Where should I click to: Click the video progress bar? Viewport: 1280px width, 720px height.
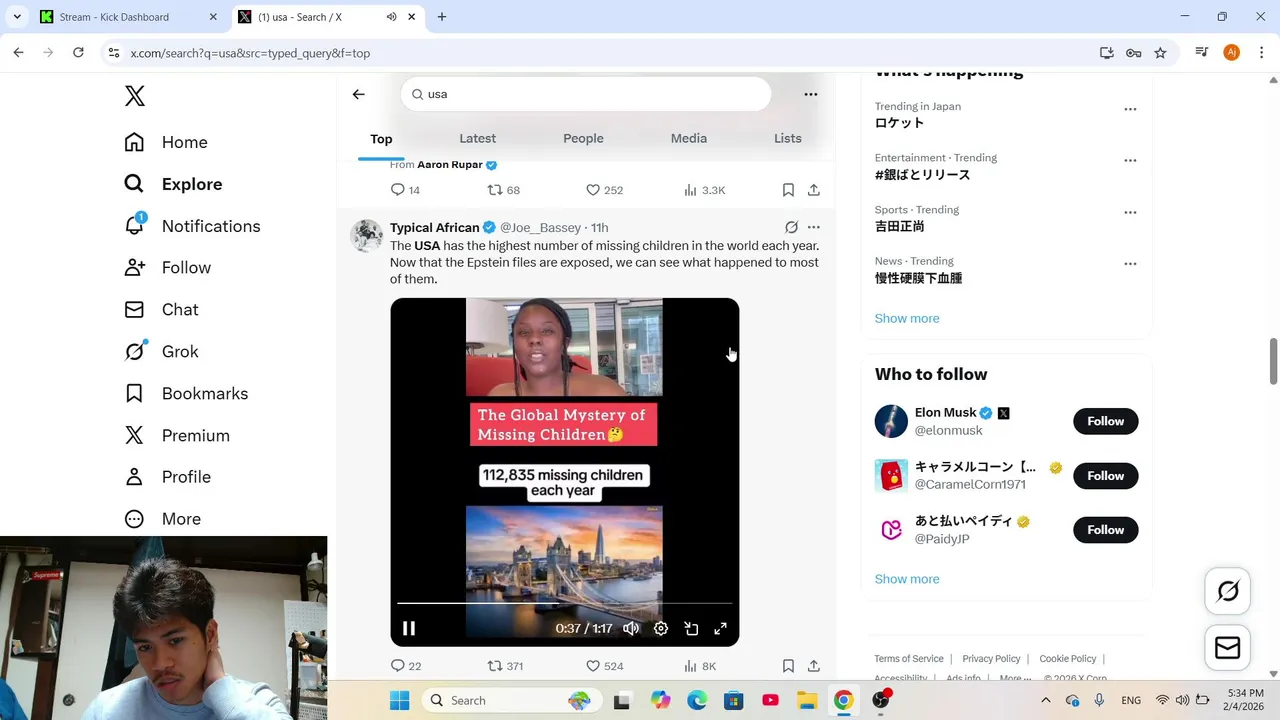pos(565,603)
